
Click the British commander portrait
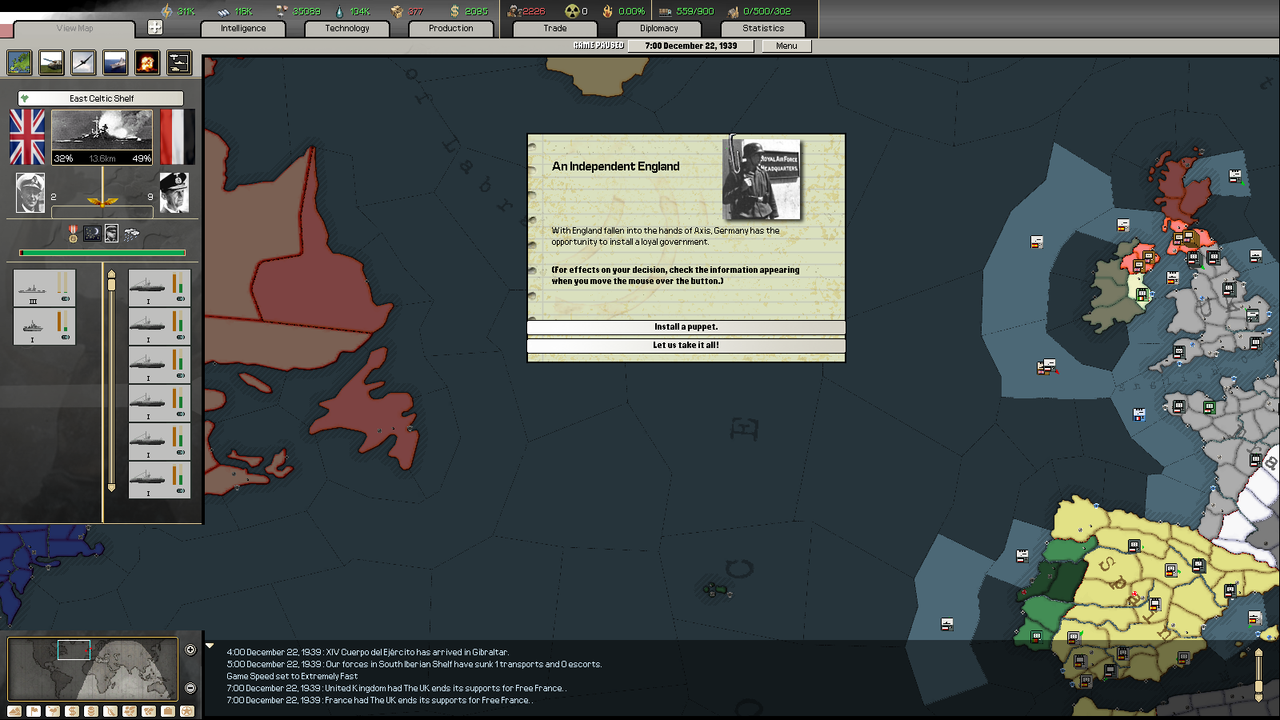(30, 193)
